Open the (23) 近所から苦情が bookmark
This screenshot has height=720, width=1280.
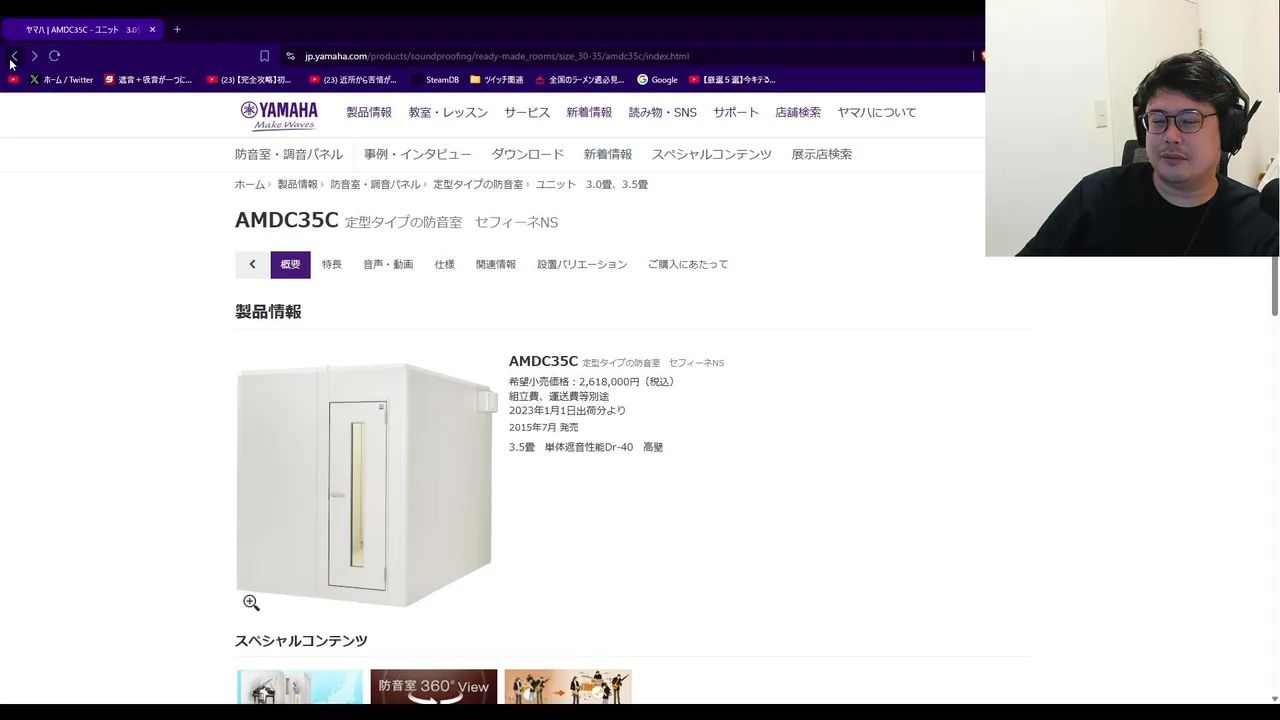tap(353, 80)
